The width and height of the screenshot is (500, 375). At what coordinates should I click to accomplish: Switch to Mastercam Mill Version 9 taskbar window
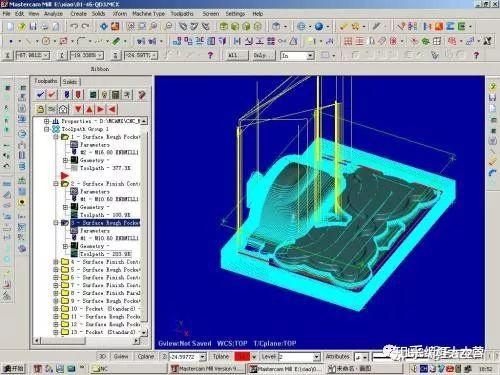point(207,369)
